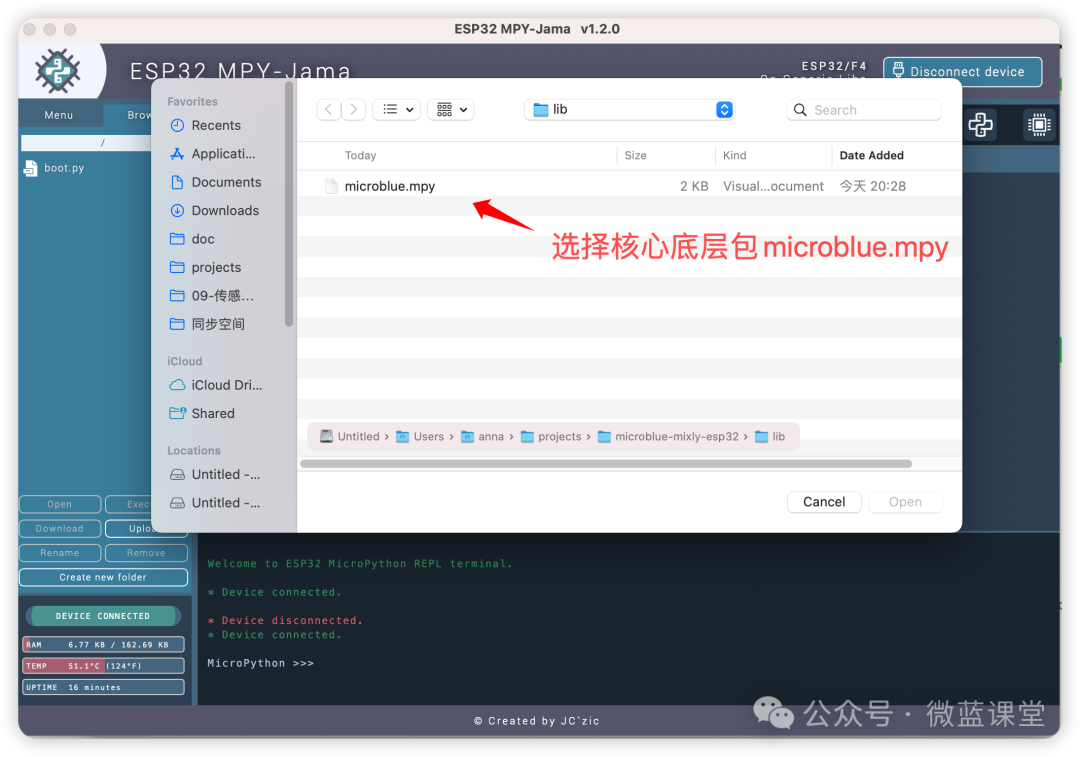1080x757 pixels.
Task: Click the projects folder icon in sidebar
Action: click(x=177, y=267)
